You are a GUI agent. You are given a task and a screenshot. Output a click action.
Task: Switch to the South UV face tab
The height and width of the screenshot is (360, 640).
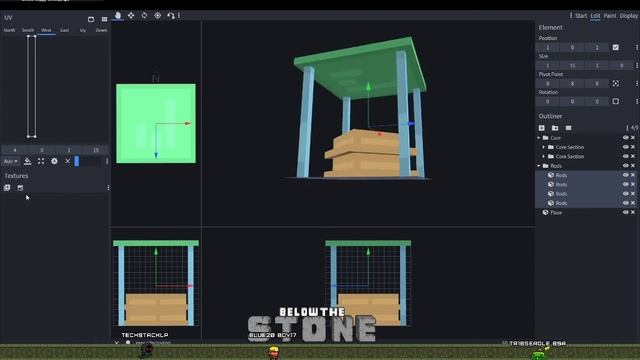click(28, 30)
